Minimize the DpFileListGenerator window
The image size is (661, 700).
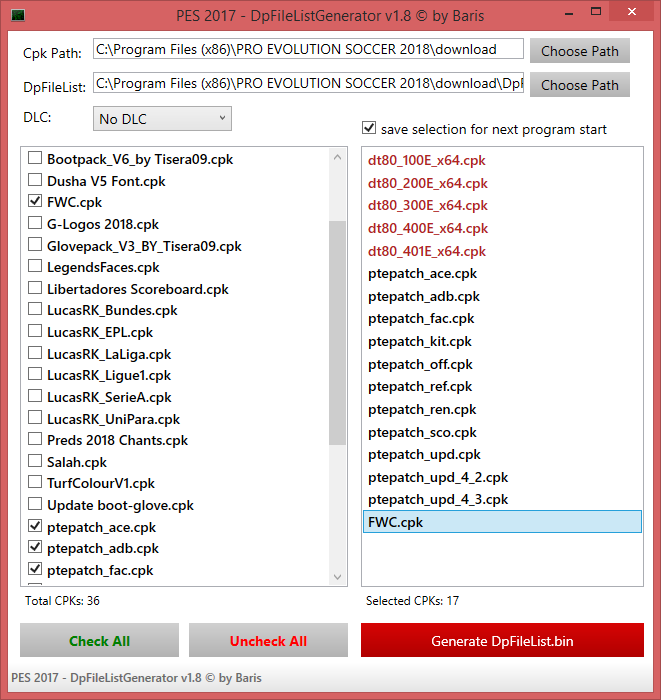tap(569, 13)
